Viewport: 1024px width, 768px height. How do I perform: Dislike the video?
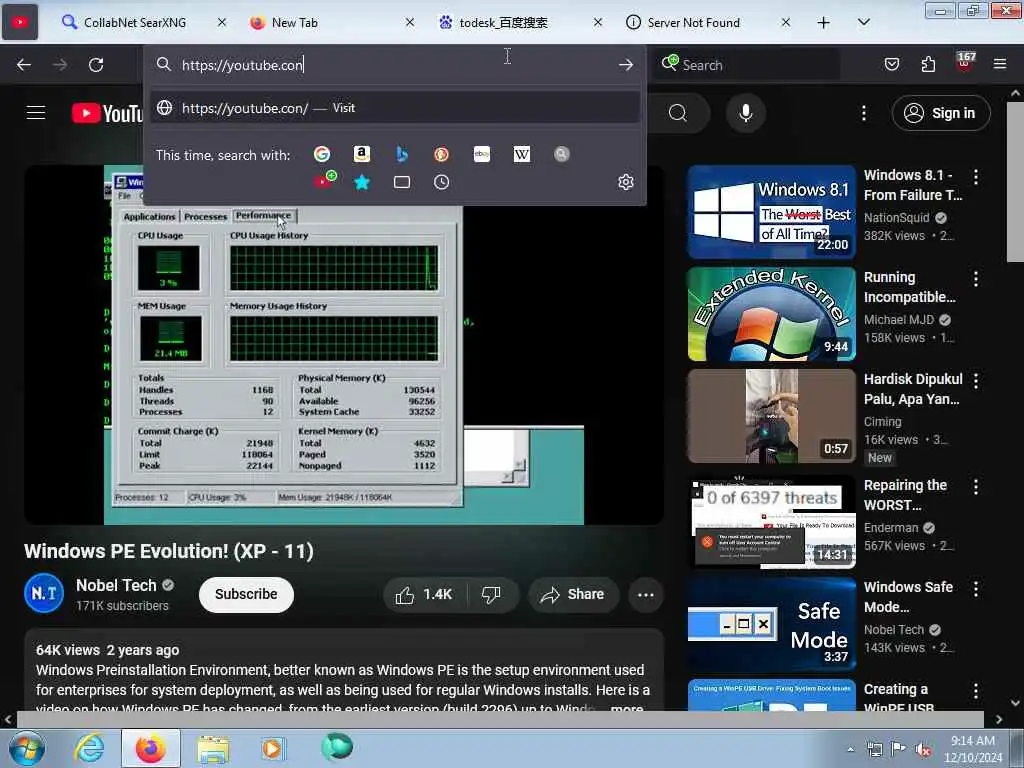(491, 594)
